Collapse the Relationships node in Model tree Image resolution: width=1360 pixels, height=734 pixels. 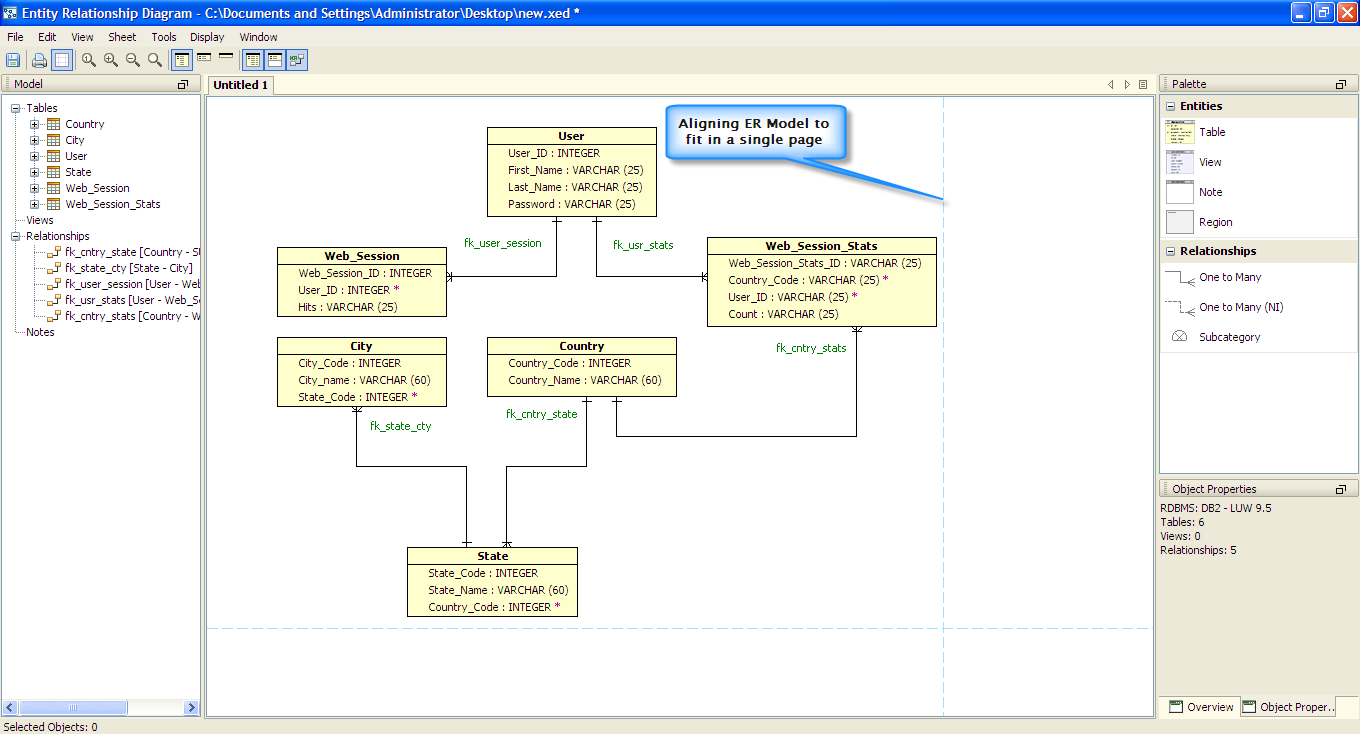tap(16, 236)
